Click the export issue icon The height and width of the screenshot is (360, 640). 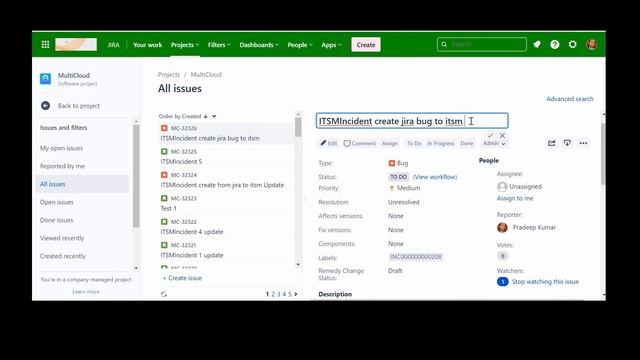click(567, 143)
